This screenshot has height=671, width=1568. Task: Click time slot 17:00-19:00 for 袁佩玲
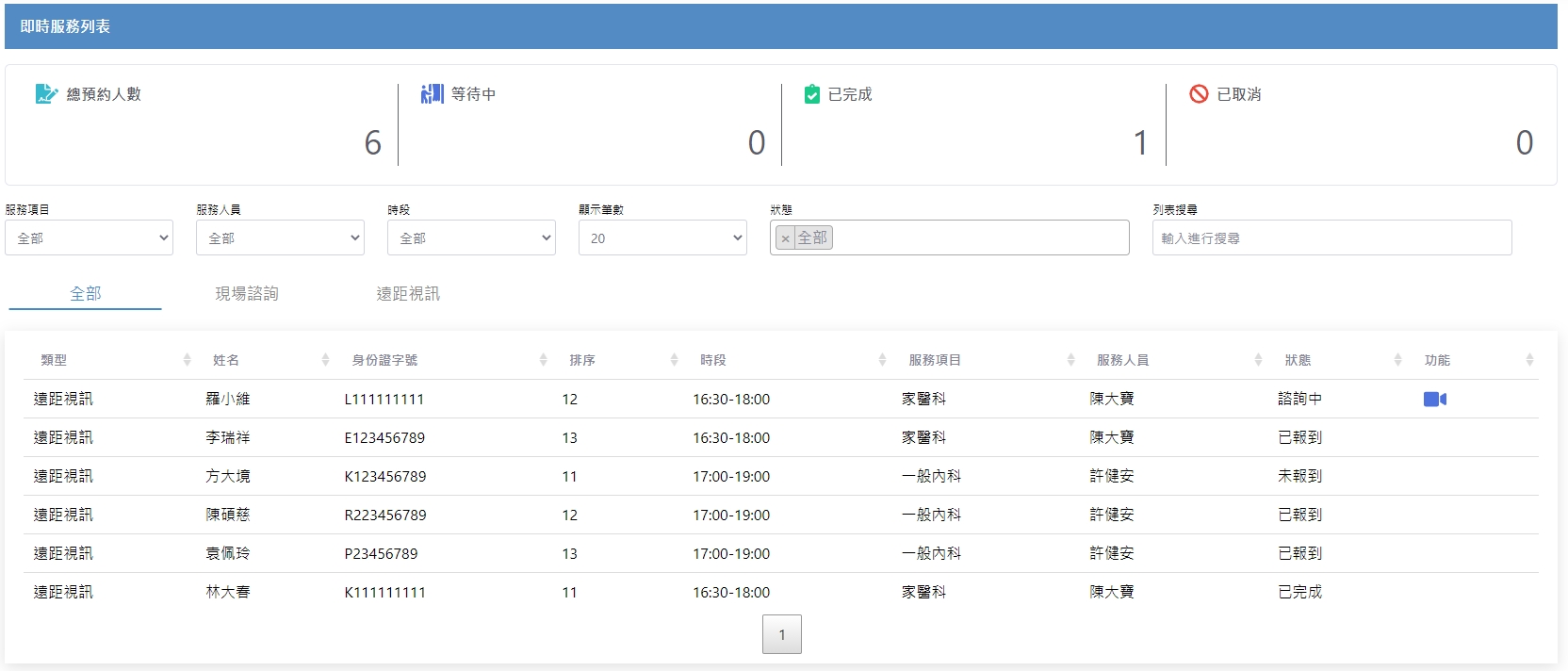point(731,554)
